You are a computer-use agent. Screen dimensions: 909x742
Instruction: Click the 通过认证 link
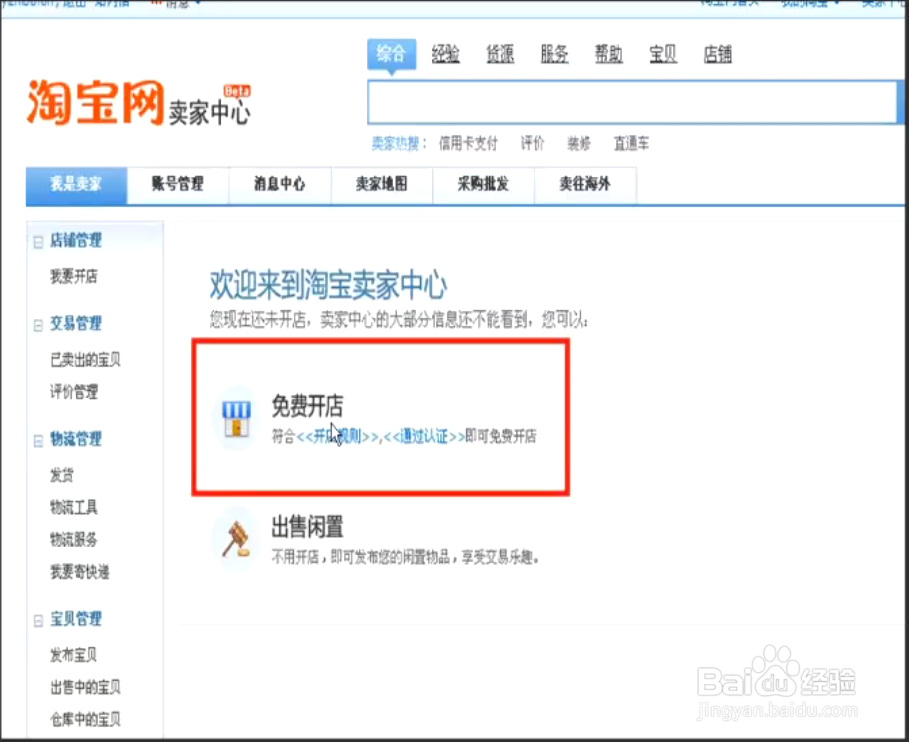coord(424,436)
